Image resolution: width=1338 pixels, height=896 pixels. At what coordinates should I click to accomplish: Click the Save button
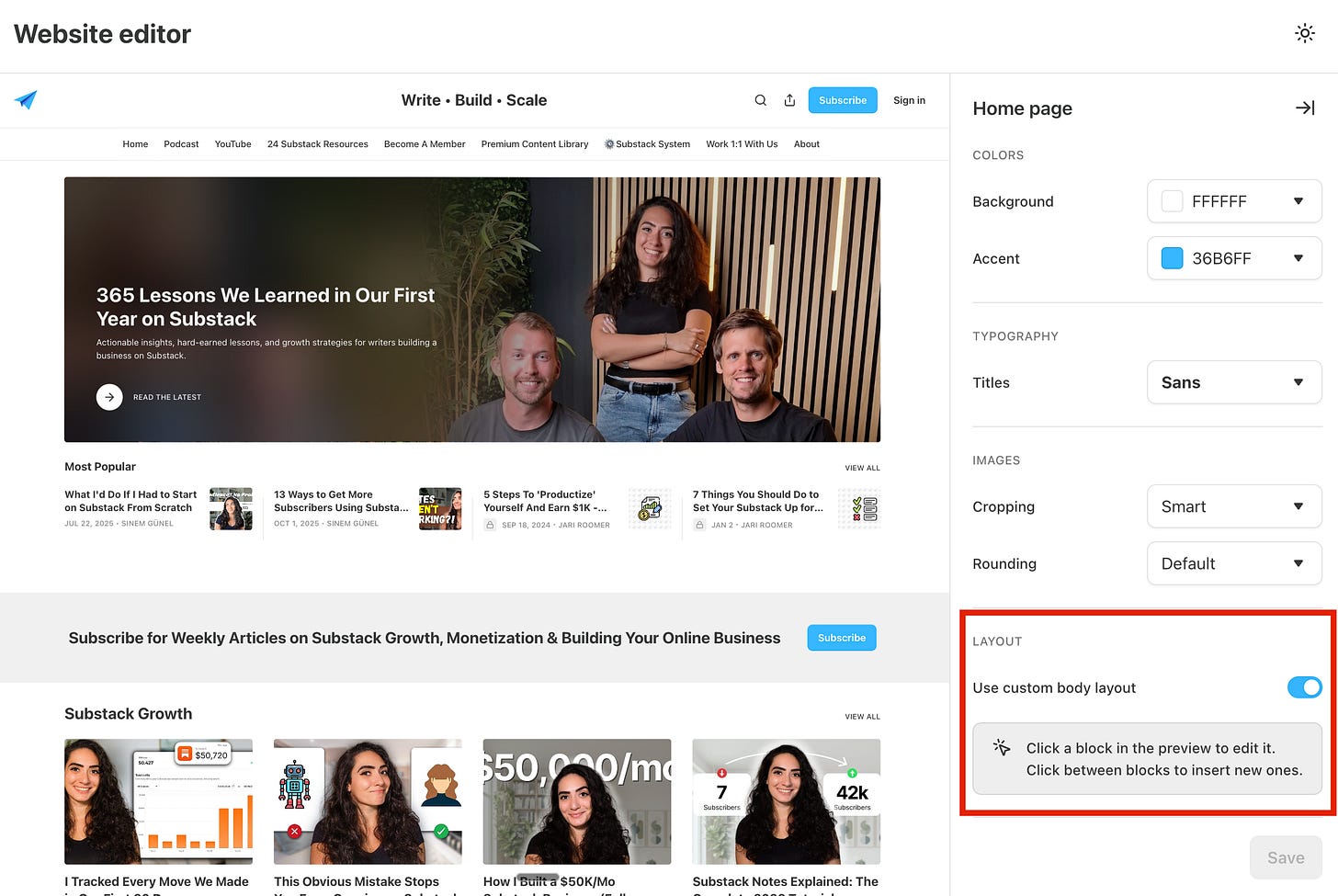[x=1286, y=857]
